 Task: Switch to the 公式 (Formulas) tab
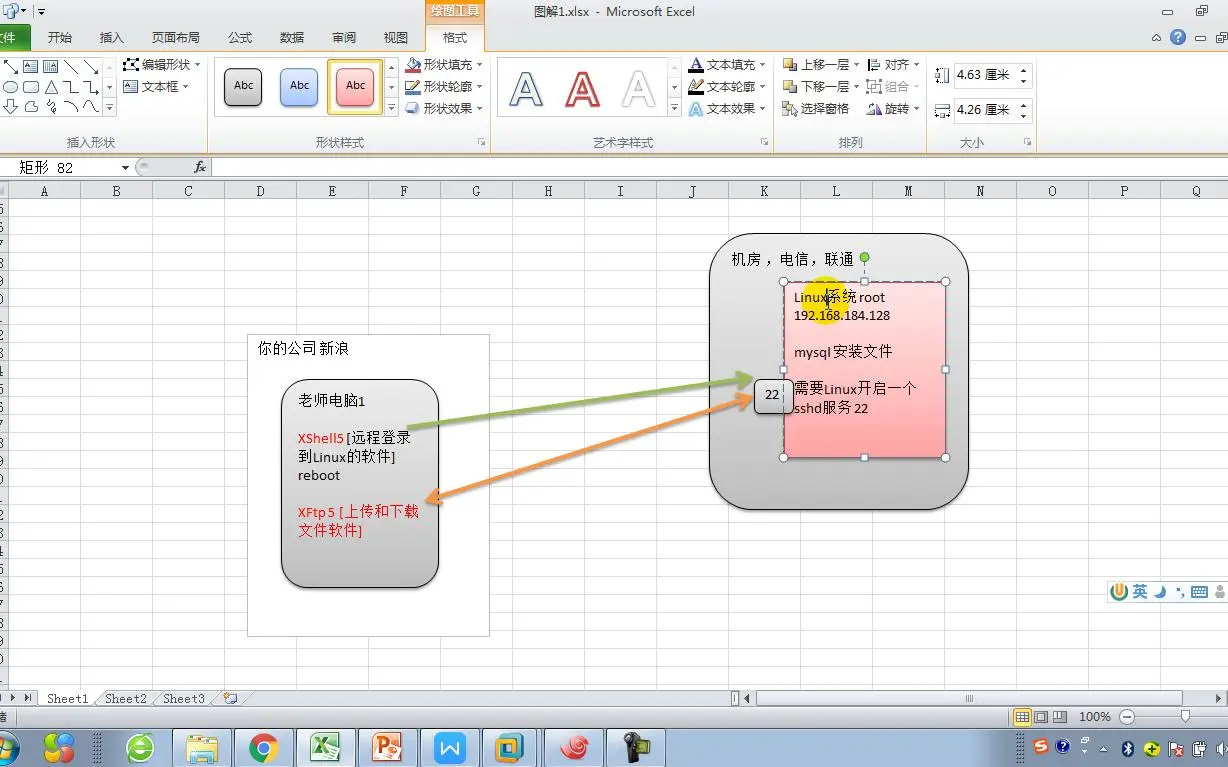[x=240, y=38]
